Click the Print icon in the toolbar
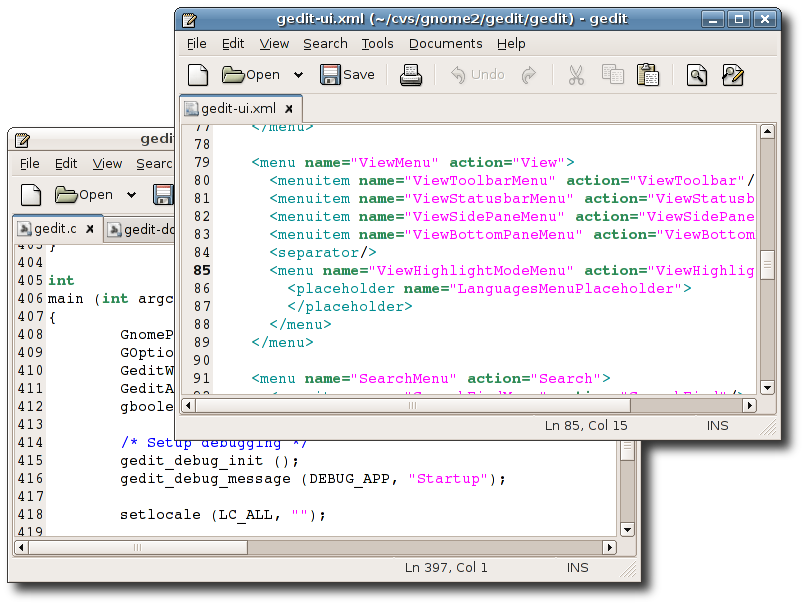This screenshot has width=805, height=606. (x=411, y=75)
